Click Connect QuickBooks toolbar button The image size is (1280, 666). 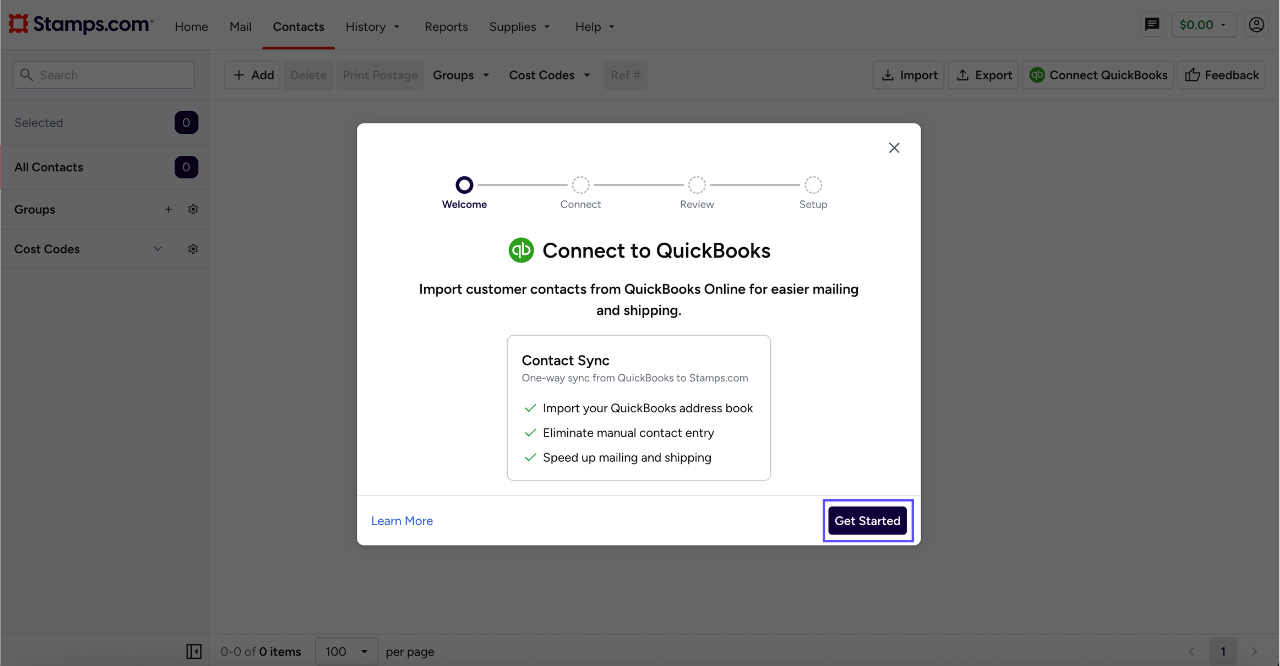pos(1098,75)
